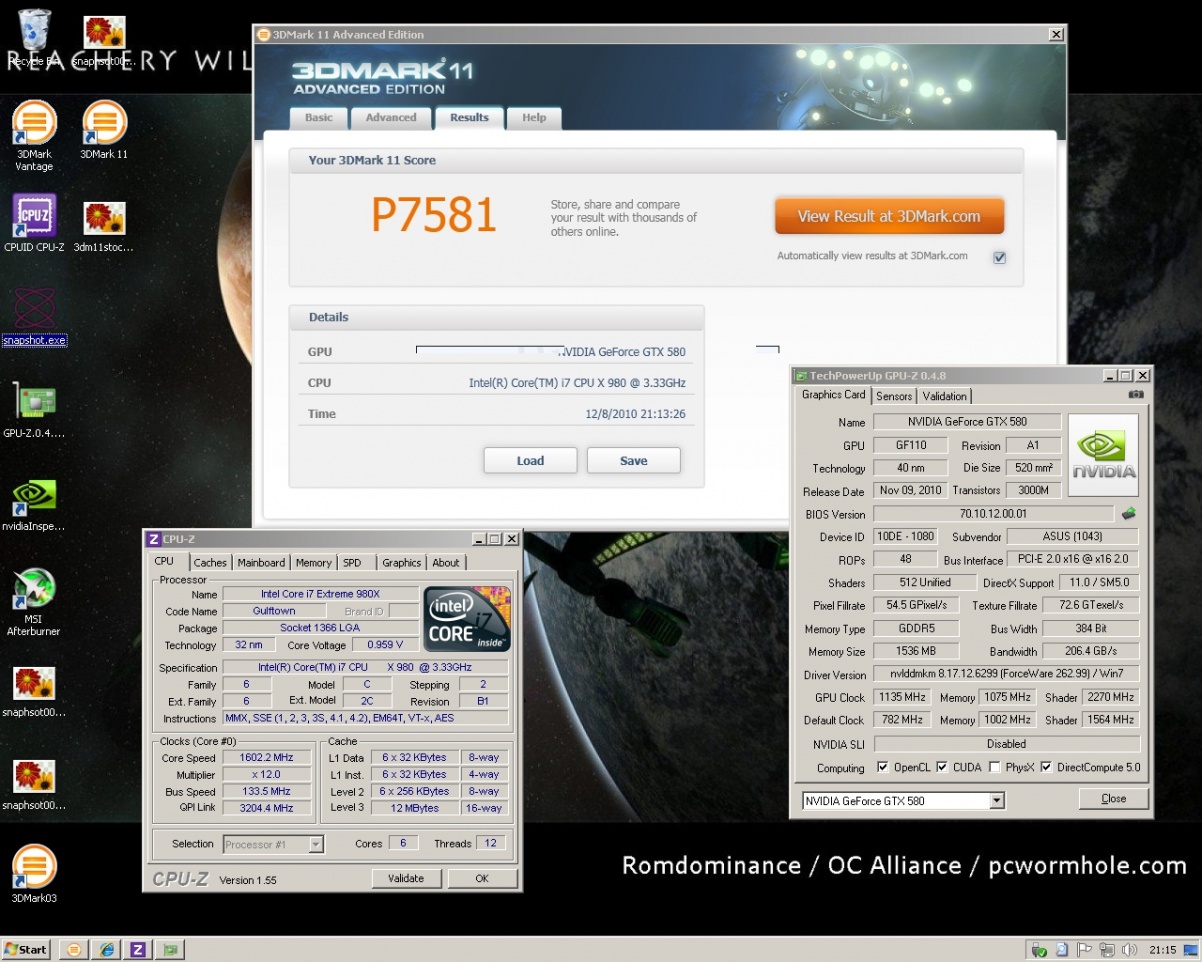The image size is (1202, 962).
Task: Toggle automatically view results at 3DMark.com checkbox
Action: (999, 257)
